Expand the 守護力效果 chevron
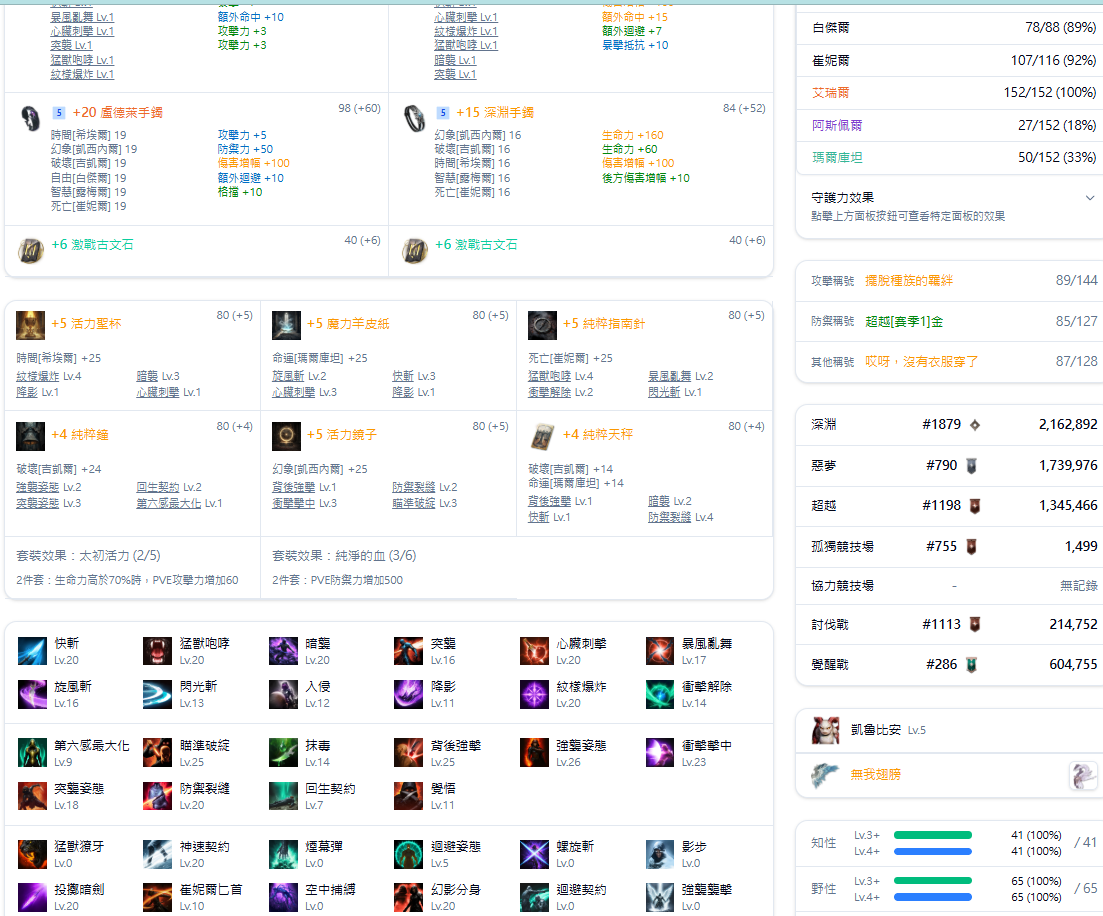This screenshot has width=1103, height=916. (x=1089, y=198)
